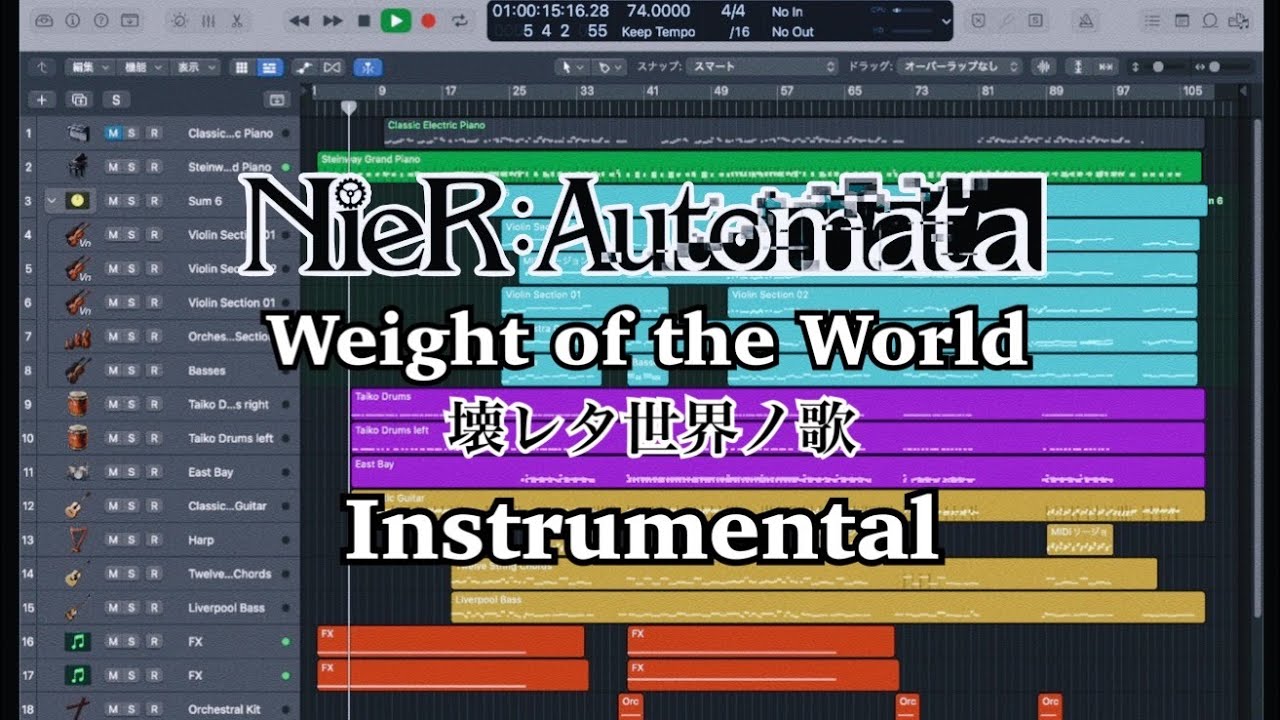
Task: Toggle the Catch Playhead icon
Action: [369, 67]
